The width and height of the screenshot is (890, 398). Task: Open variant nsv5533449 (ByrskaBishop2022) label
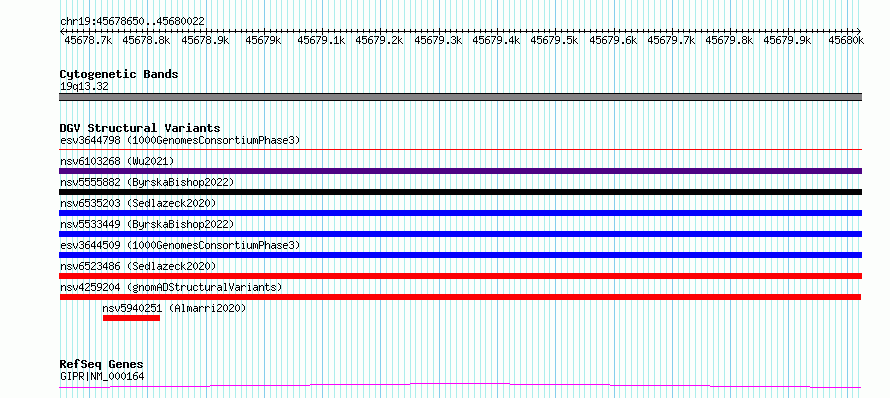coord(147,224)
